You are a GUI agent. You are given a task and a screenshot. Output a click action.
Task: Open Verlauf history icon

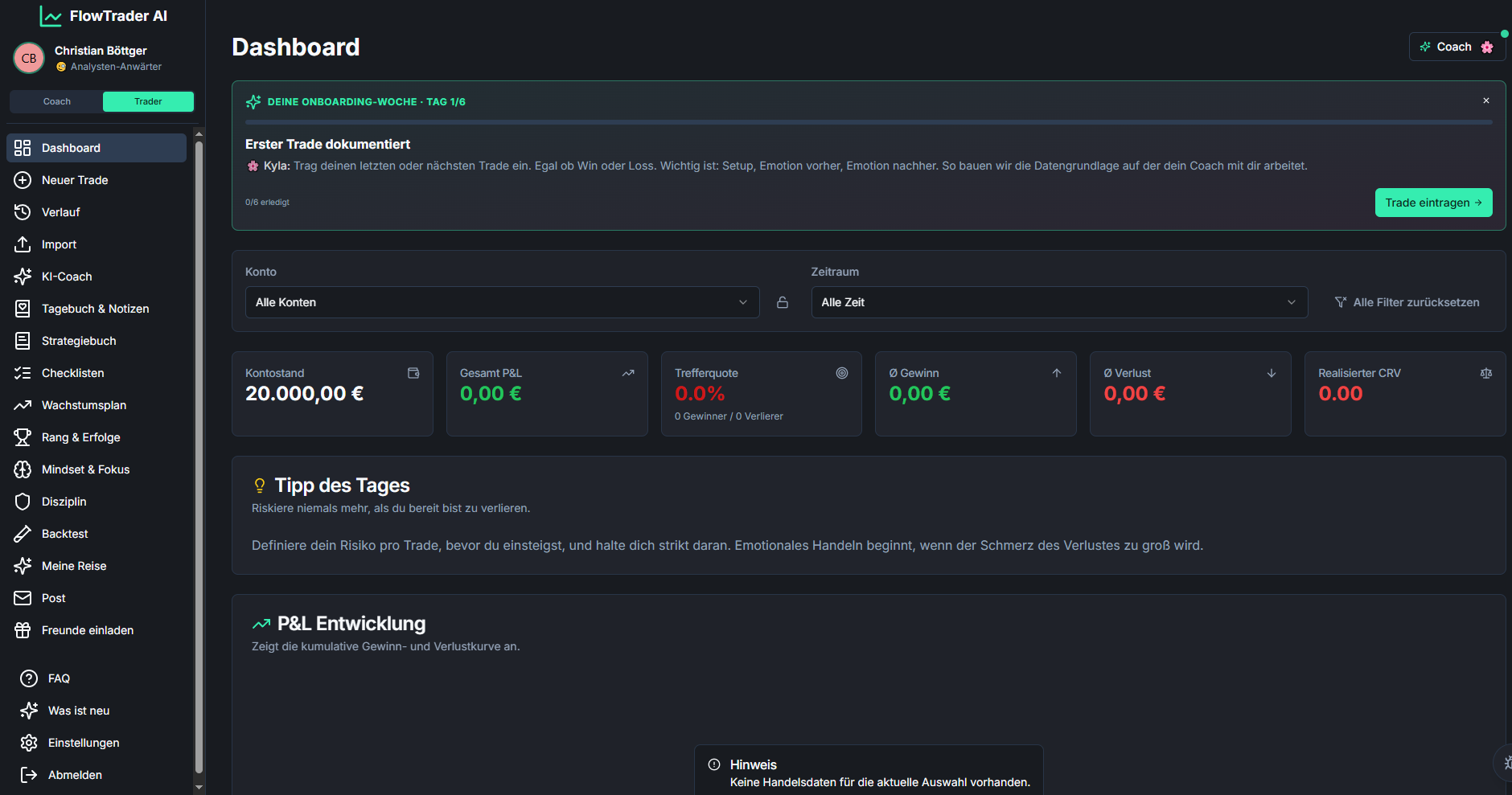pyautogui.click(x=23, y=212)
